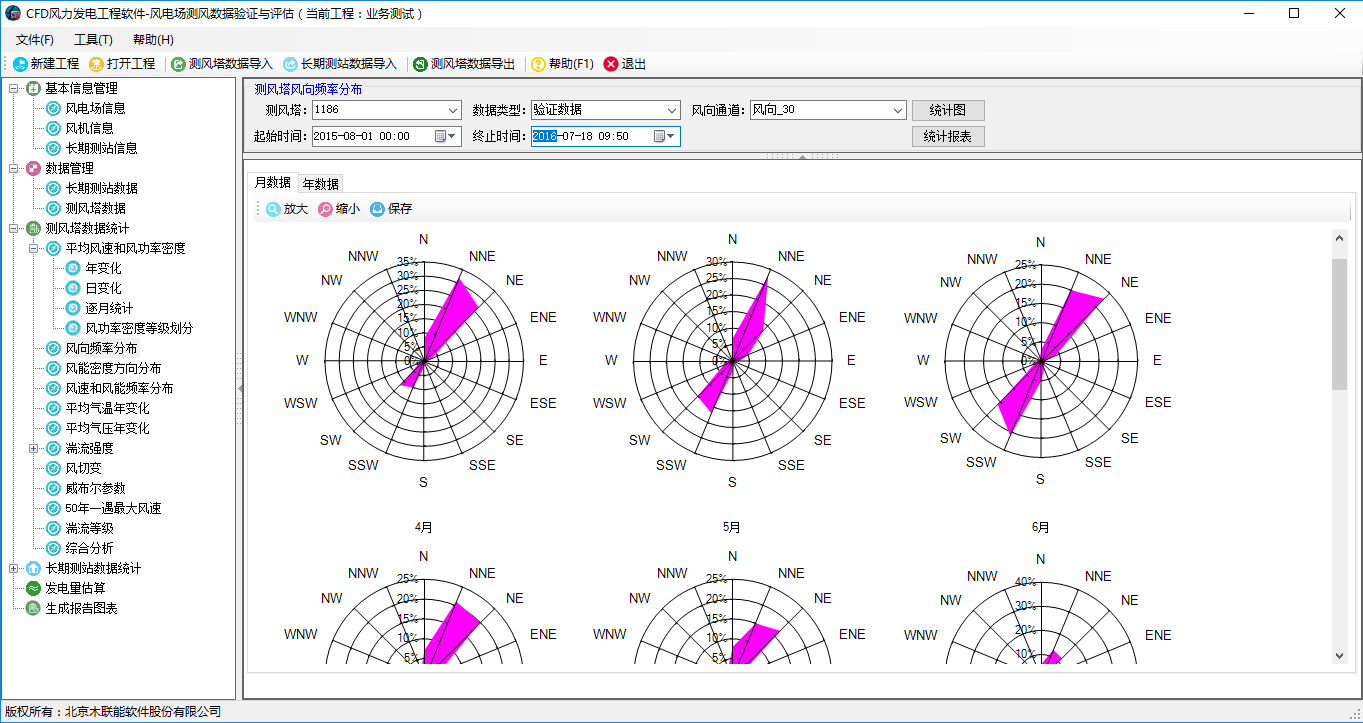Click the chart scrollbar down arrow

1340,655
